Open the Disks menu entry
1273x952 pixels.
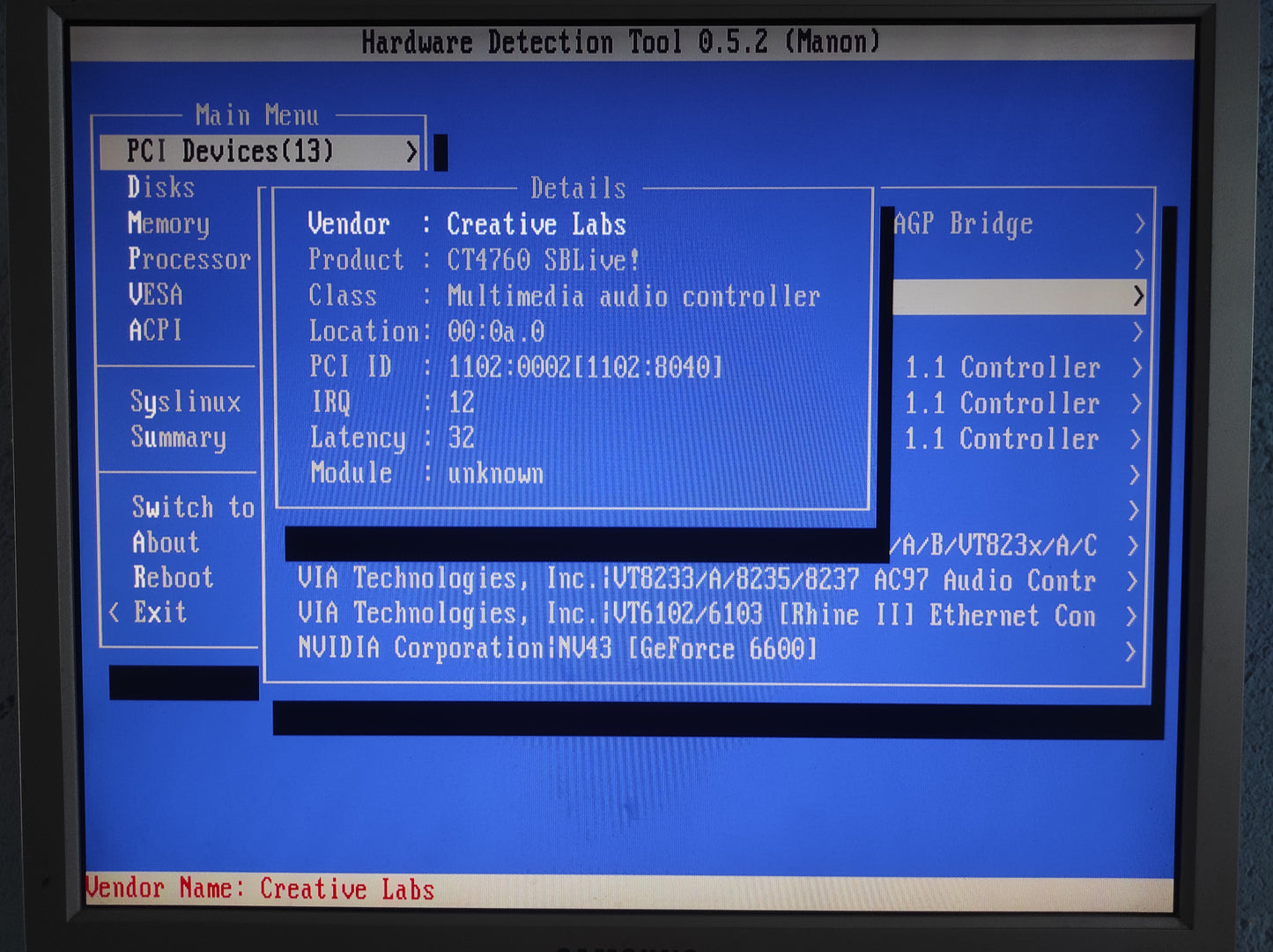(x=161, y=188)
